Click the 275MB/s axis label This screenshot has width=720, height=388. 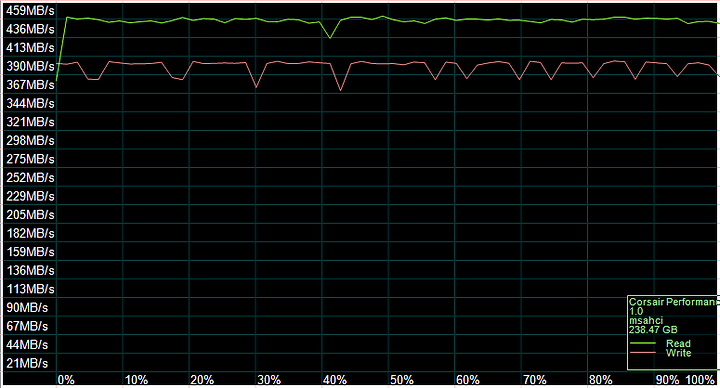[30, 159]
